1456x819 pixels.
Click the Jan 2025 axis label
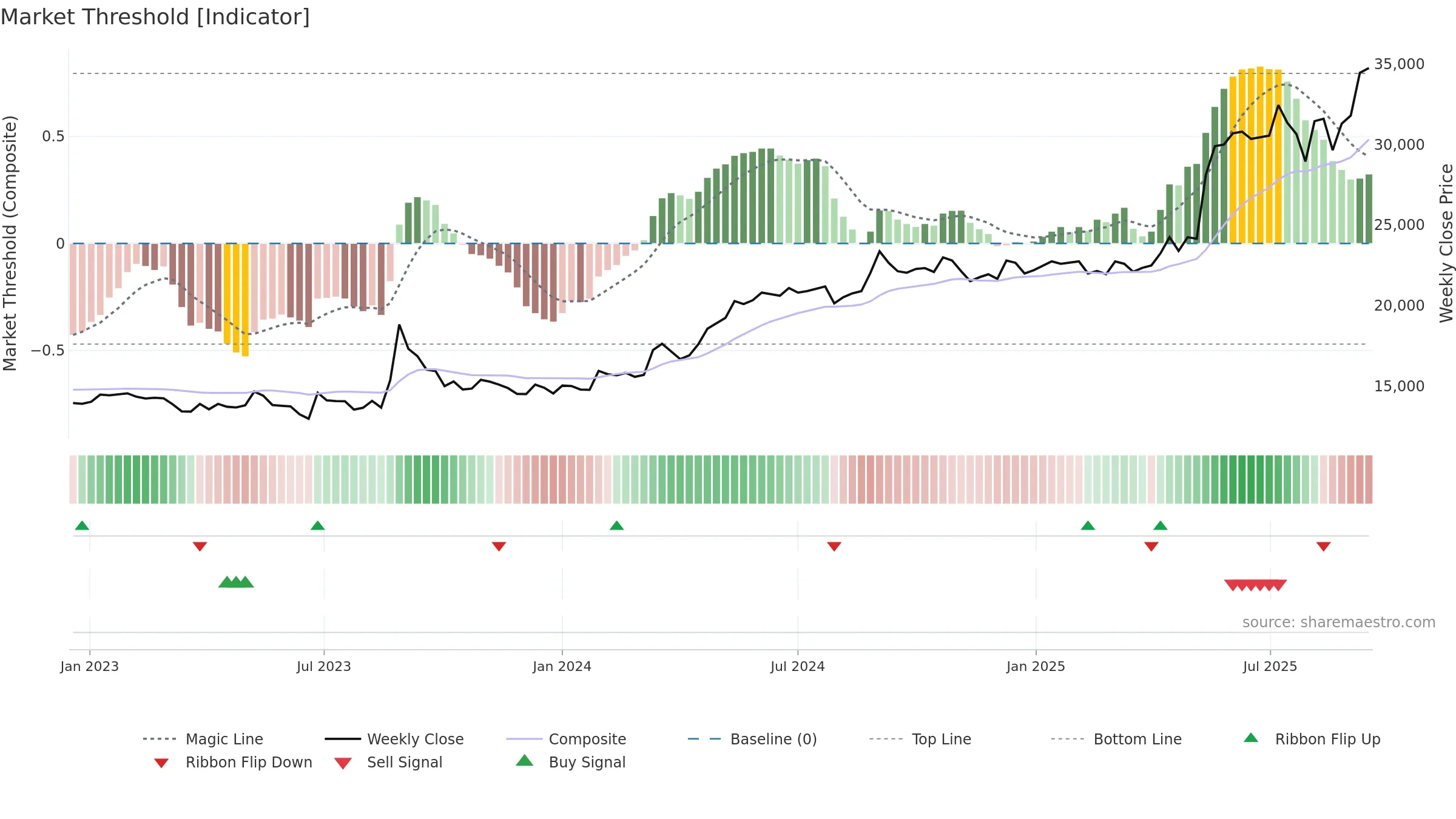pos(1036,666)
